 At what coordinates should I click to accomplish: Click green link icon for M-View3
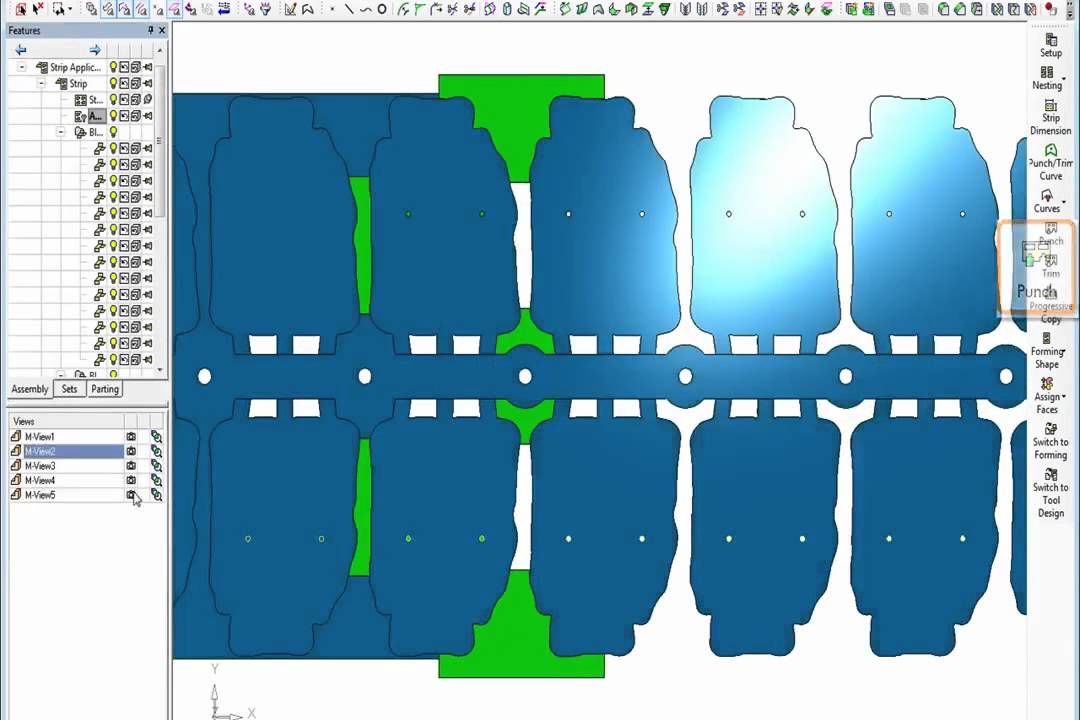pyautogui.click(x=156, y=466)
